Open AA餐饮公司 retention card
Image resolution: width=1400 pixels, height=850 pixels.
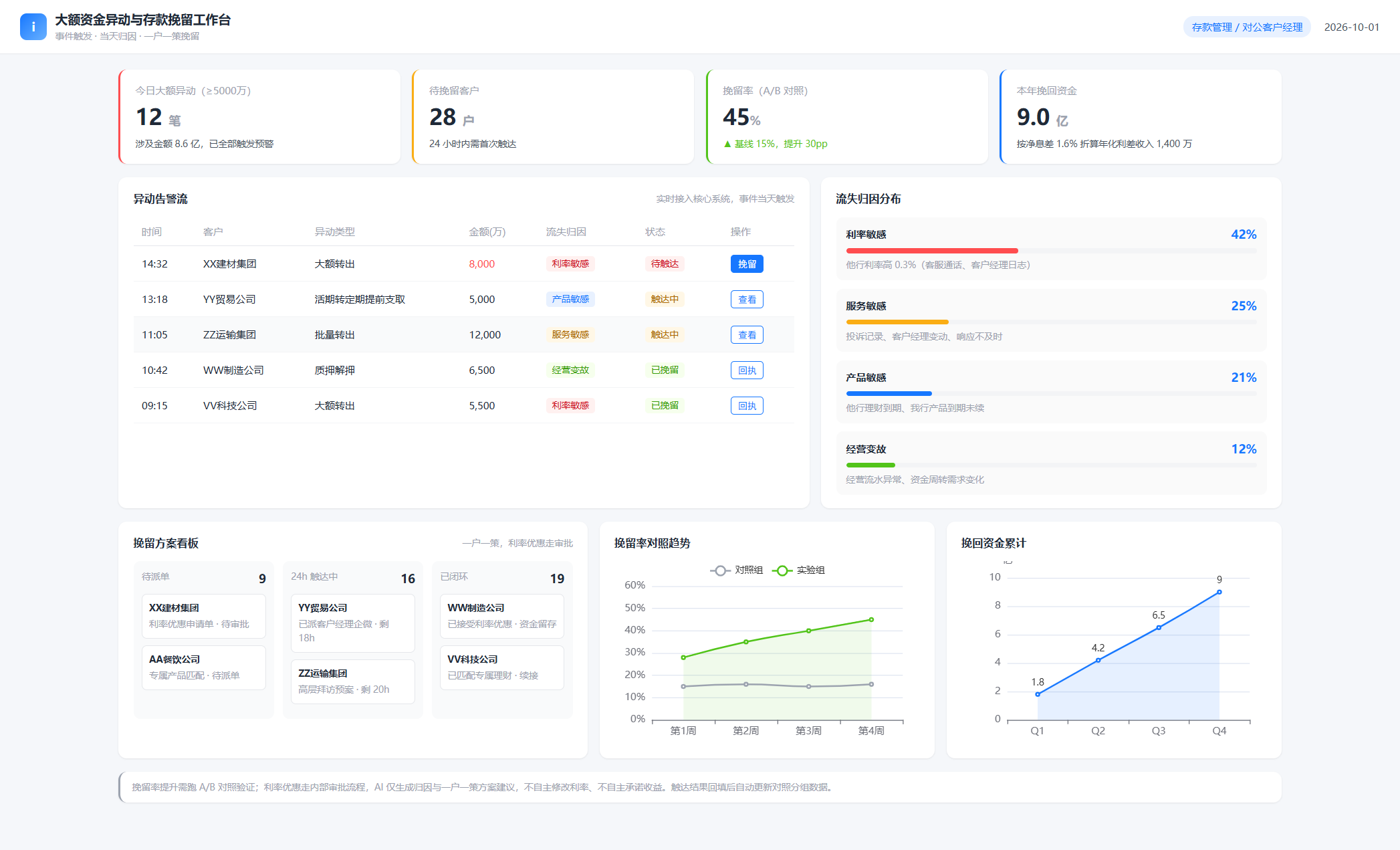(x=204, y=667)
